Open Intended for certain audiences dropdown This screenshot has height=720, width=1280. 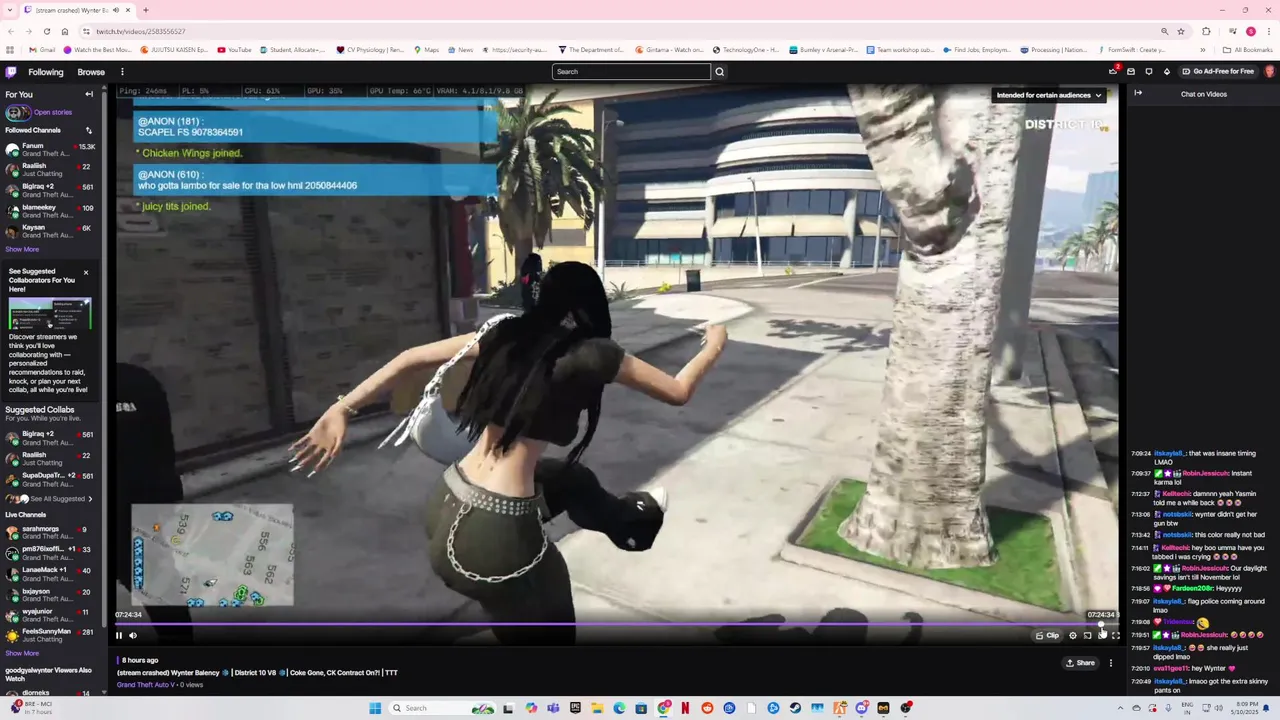[1049, 95]
